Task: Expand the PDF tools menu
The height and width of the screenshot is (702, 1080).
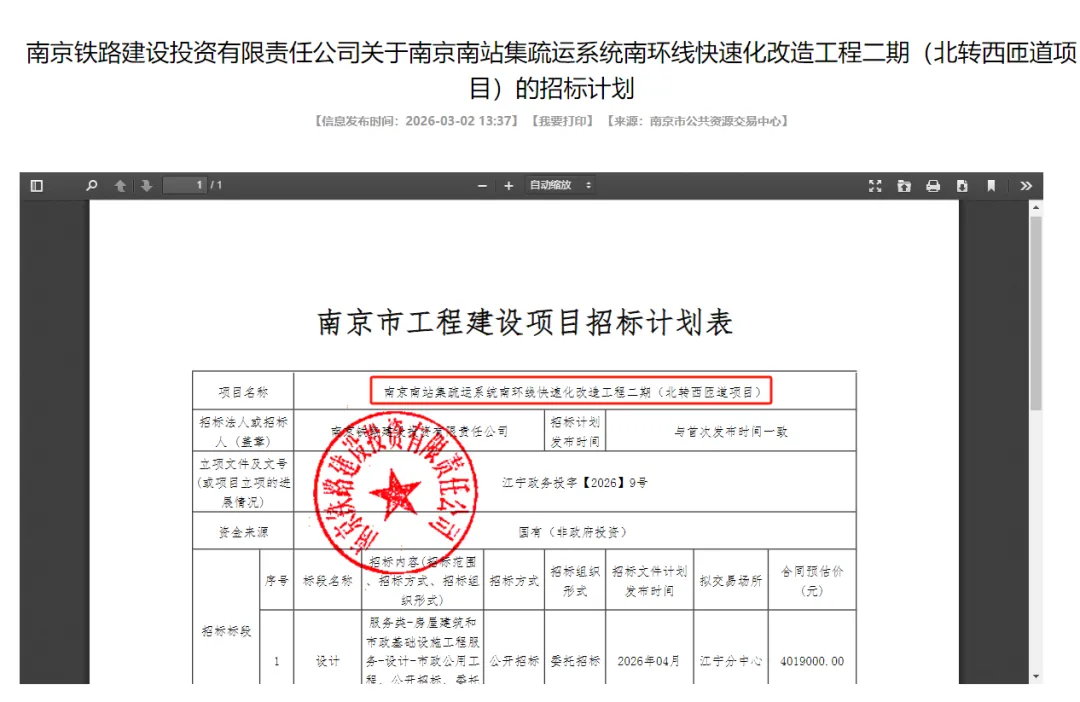Action: (1026, 186)
